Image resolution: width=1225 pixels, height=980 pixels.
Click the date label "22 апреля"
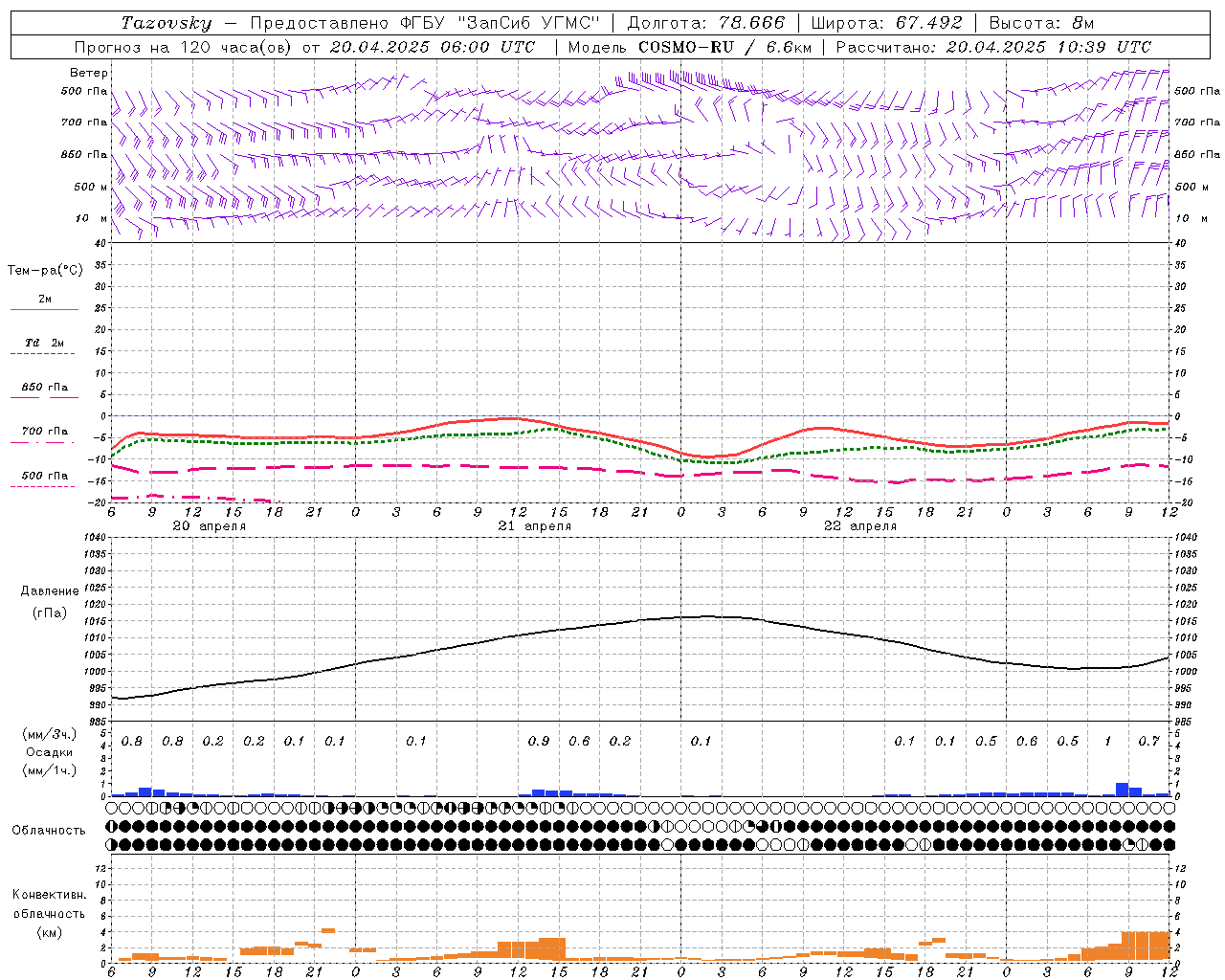(x=859, y=526)
